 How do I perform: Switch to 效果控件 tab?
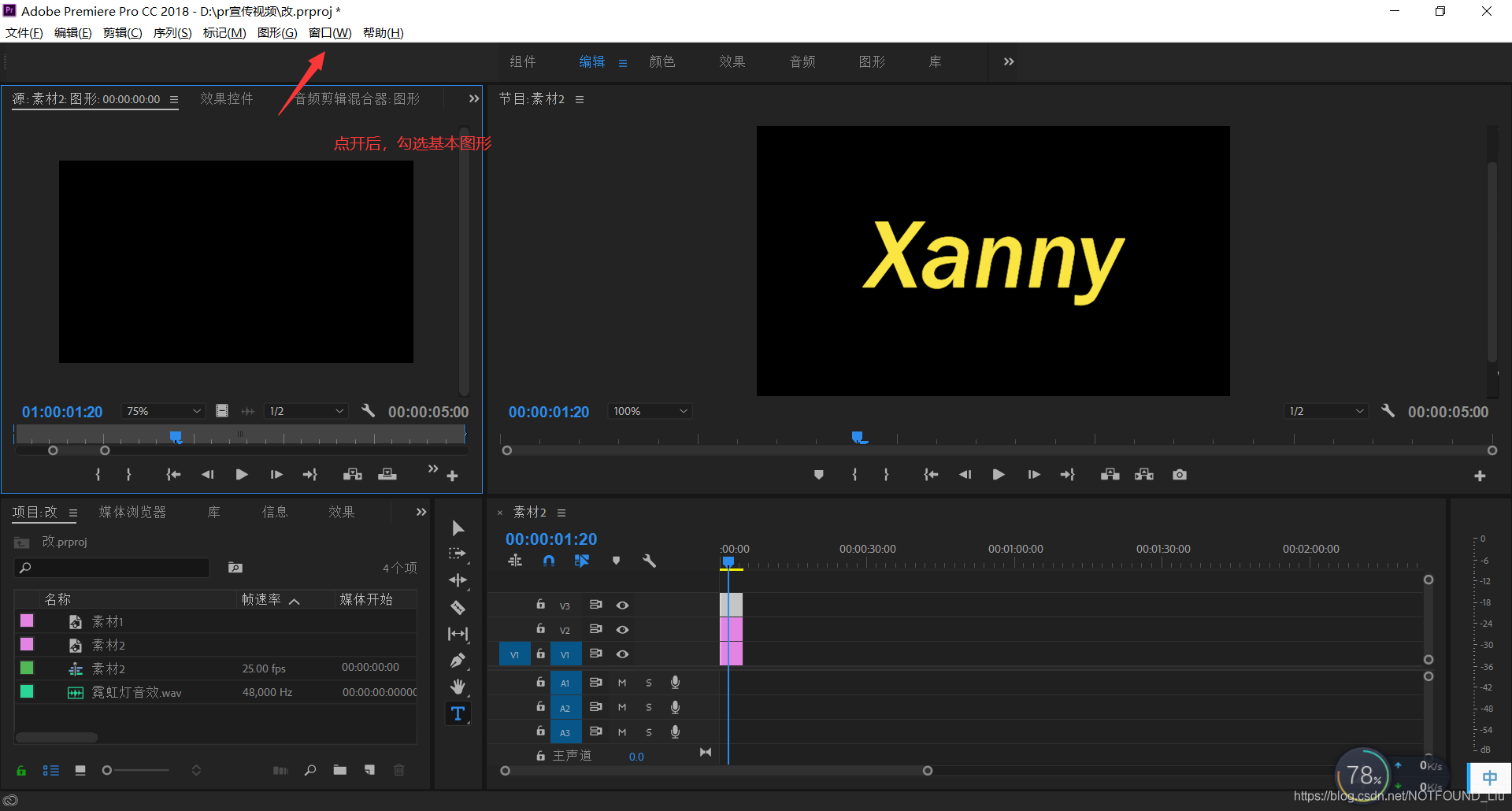pyautogui.click(x=227, y=98)
